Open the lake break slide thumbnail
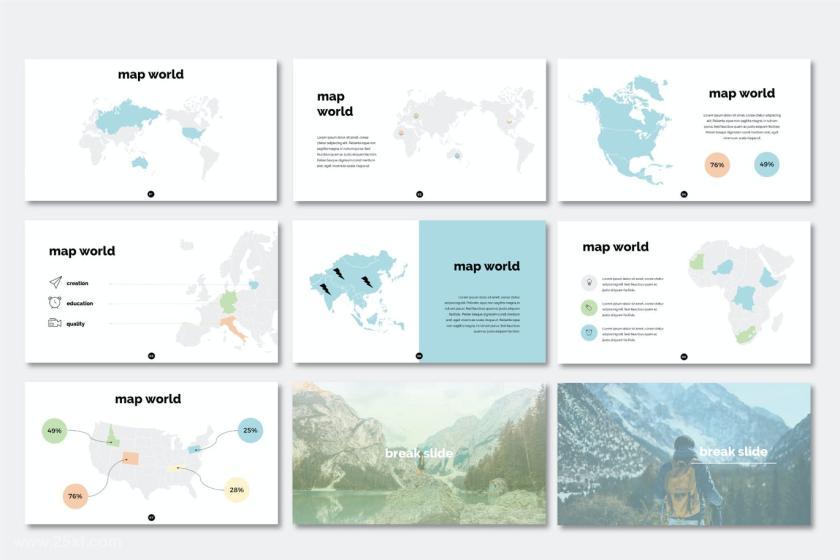Image resolution: width=840 pixels, height=560 pixels. pos(419,453)
